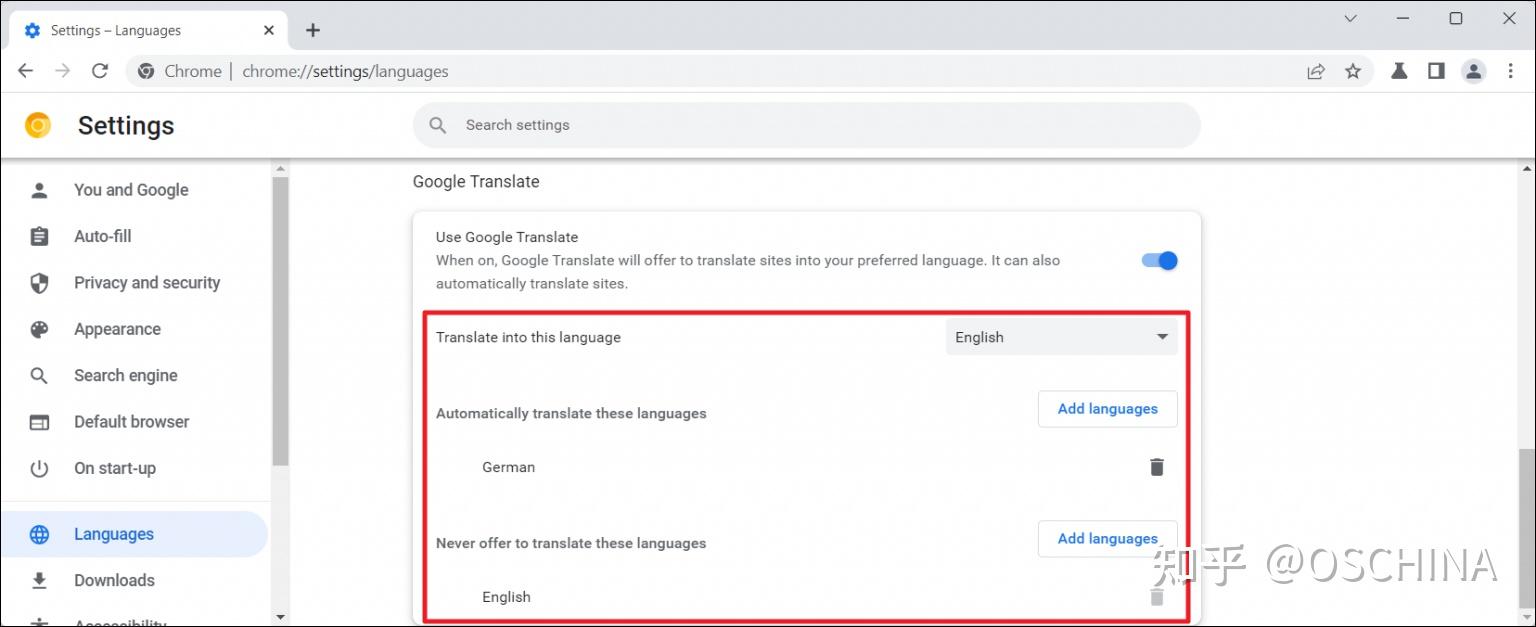The width and height of the screenshot is (1536, 627).
Task: Click the browser back arrow
Action: pos(26,71)
